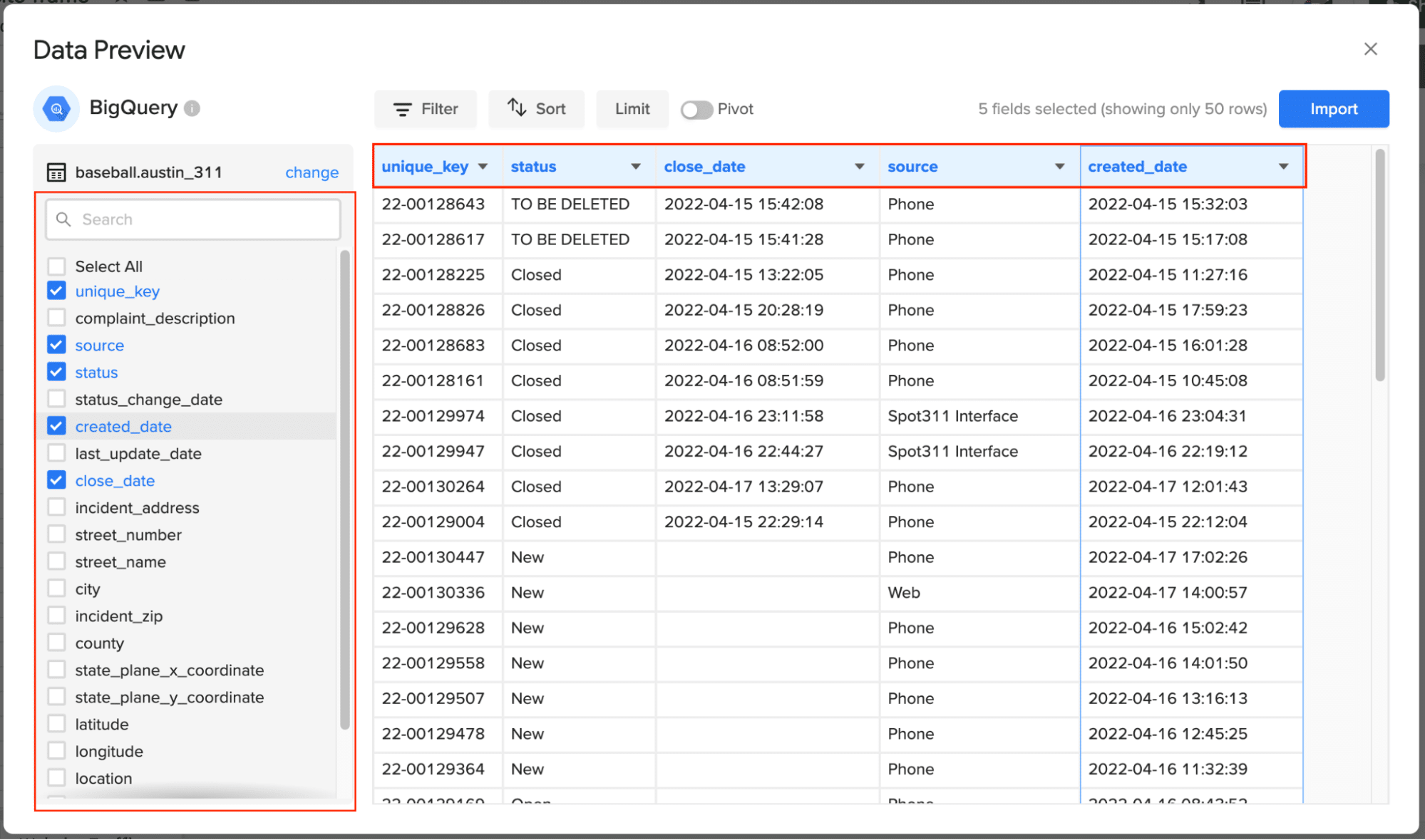Viewport: 1425px width, 840px height.
Task: Click the sort arrows icon
Action: [x=517, y=108]
